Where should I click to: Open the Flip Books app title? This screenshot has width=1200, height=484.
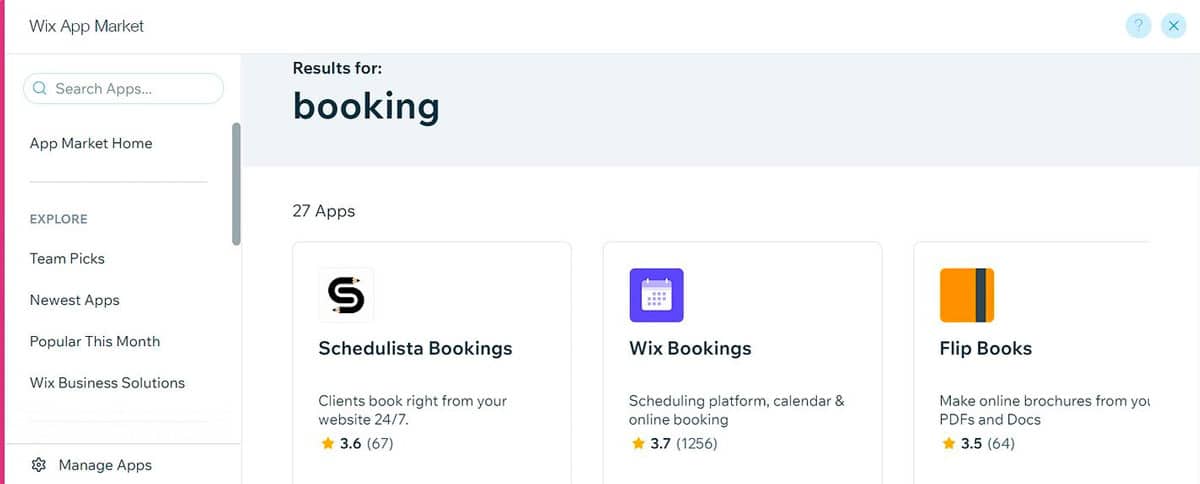click(x=986, y=349)
